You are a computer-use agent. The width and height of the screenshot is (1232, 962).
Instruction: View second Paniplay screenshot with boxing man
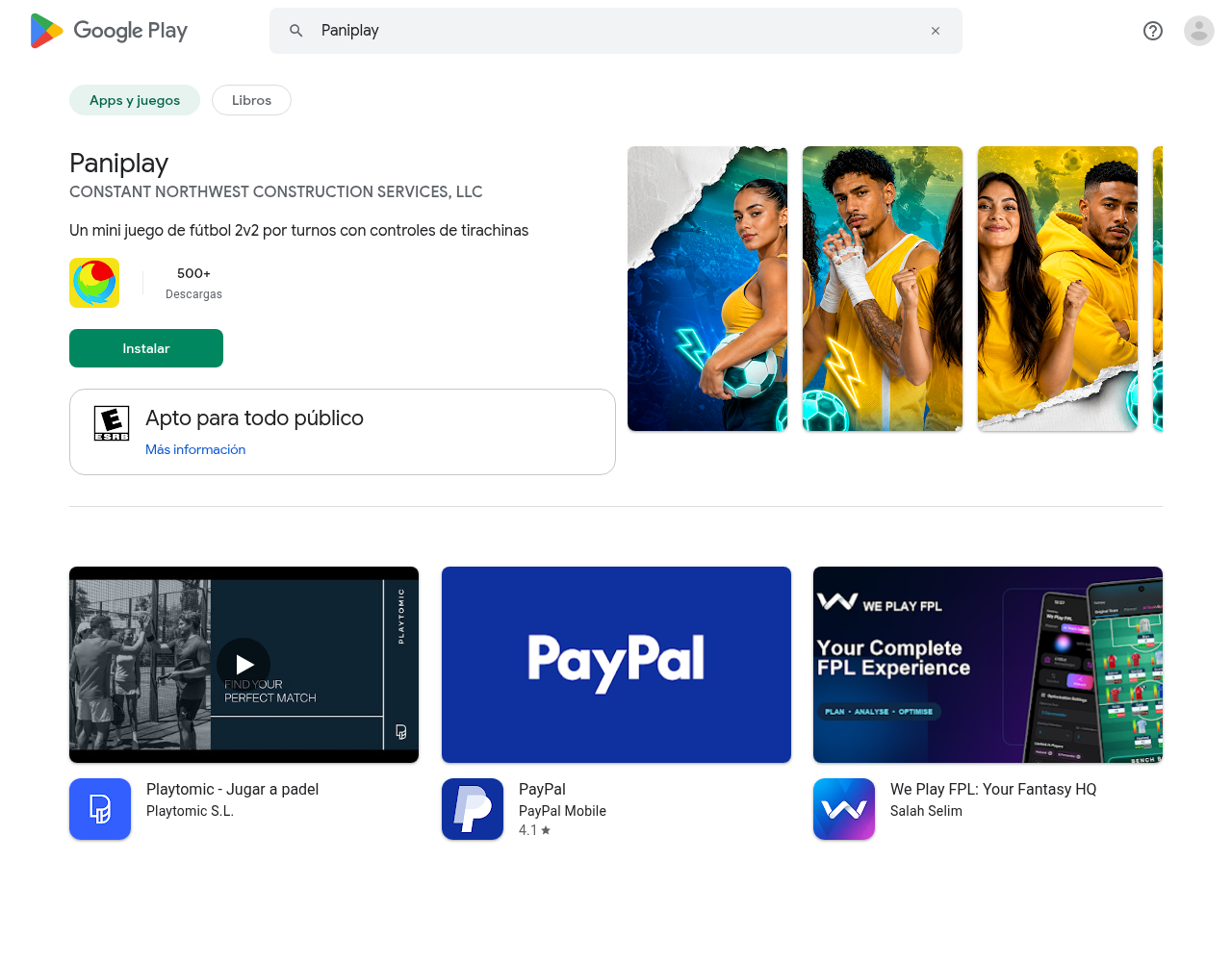tap(883, 289)
